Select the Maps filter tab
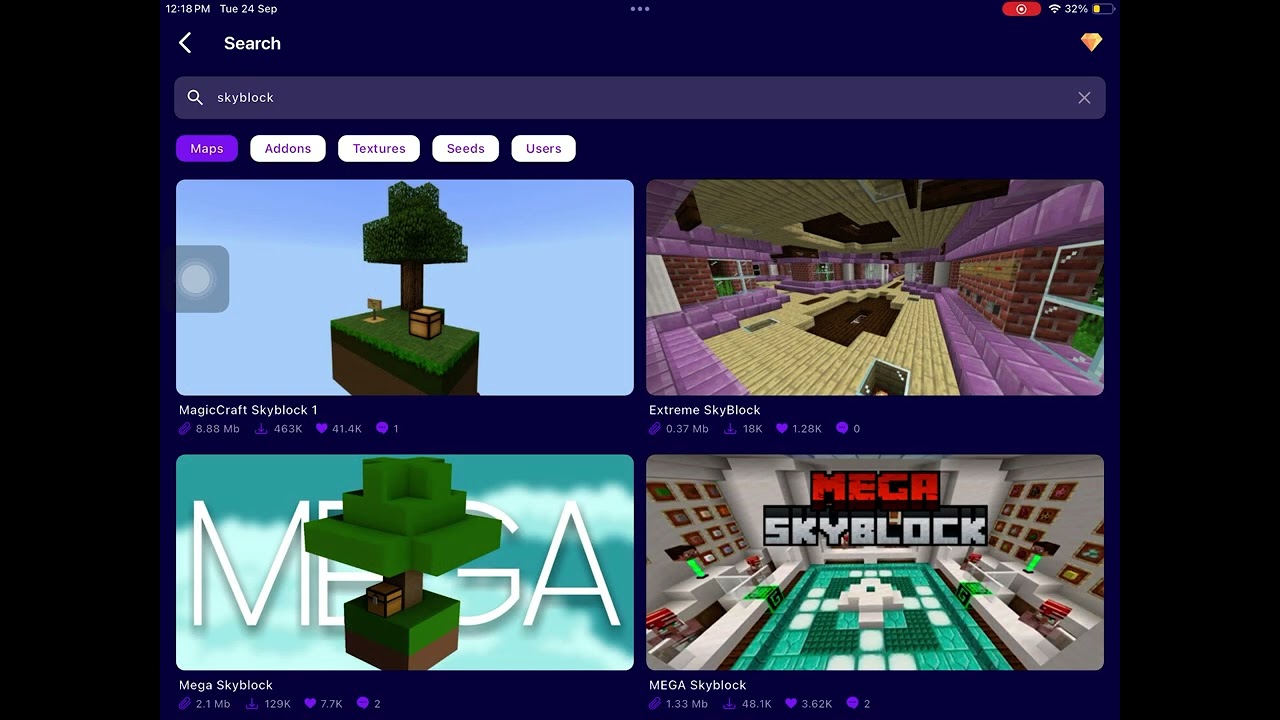The height and width of the screenshot is (720, 1280). point(207,148)
